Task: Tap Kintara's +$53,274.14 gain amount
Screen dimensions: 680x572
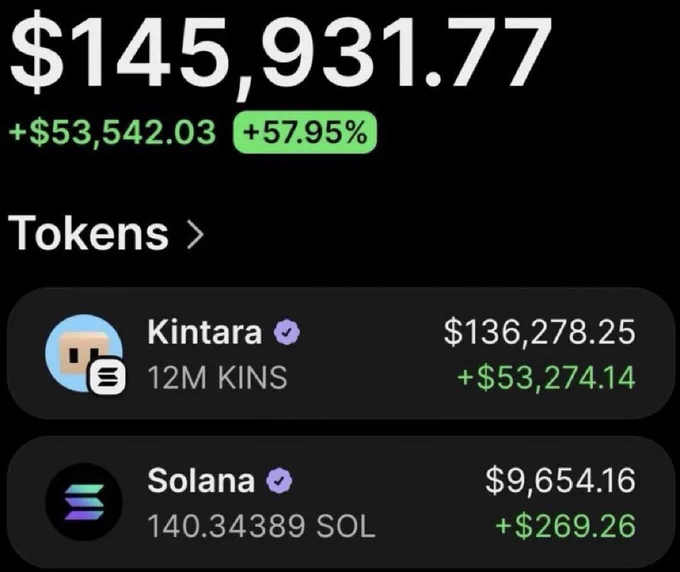Action: pyautogui.click(x=546, y=377)
